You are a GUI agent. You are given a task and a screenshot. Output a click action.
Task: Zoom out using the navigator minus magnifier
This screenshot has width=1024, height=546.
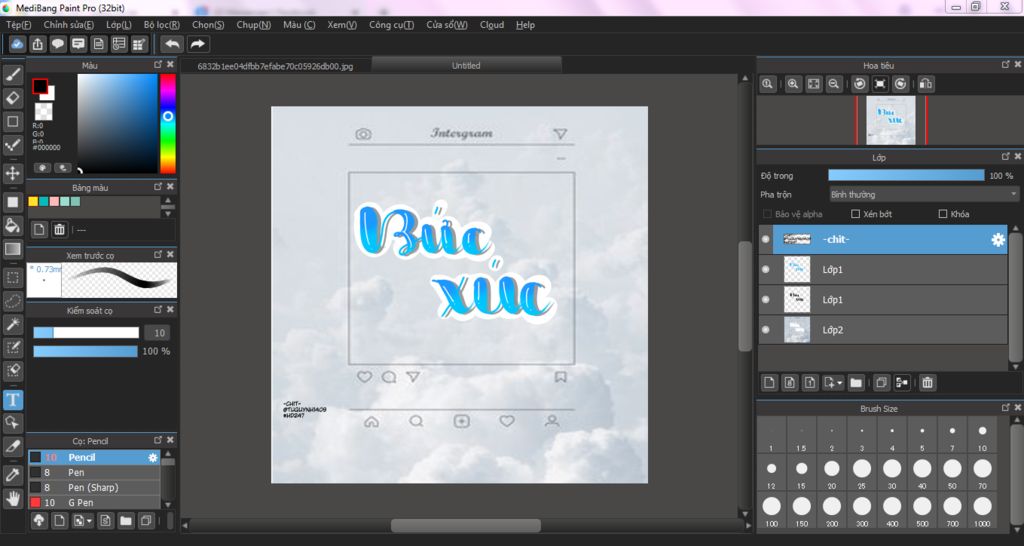point(833,84)
